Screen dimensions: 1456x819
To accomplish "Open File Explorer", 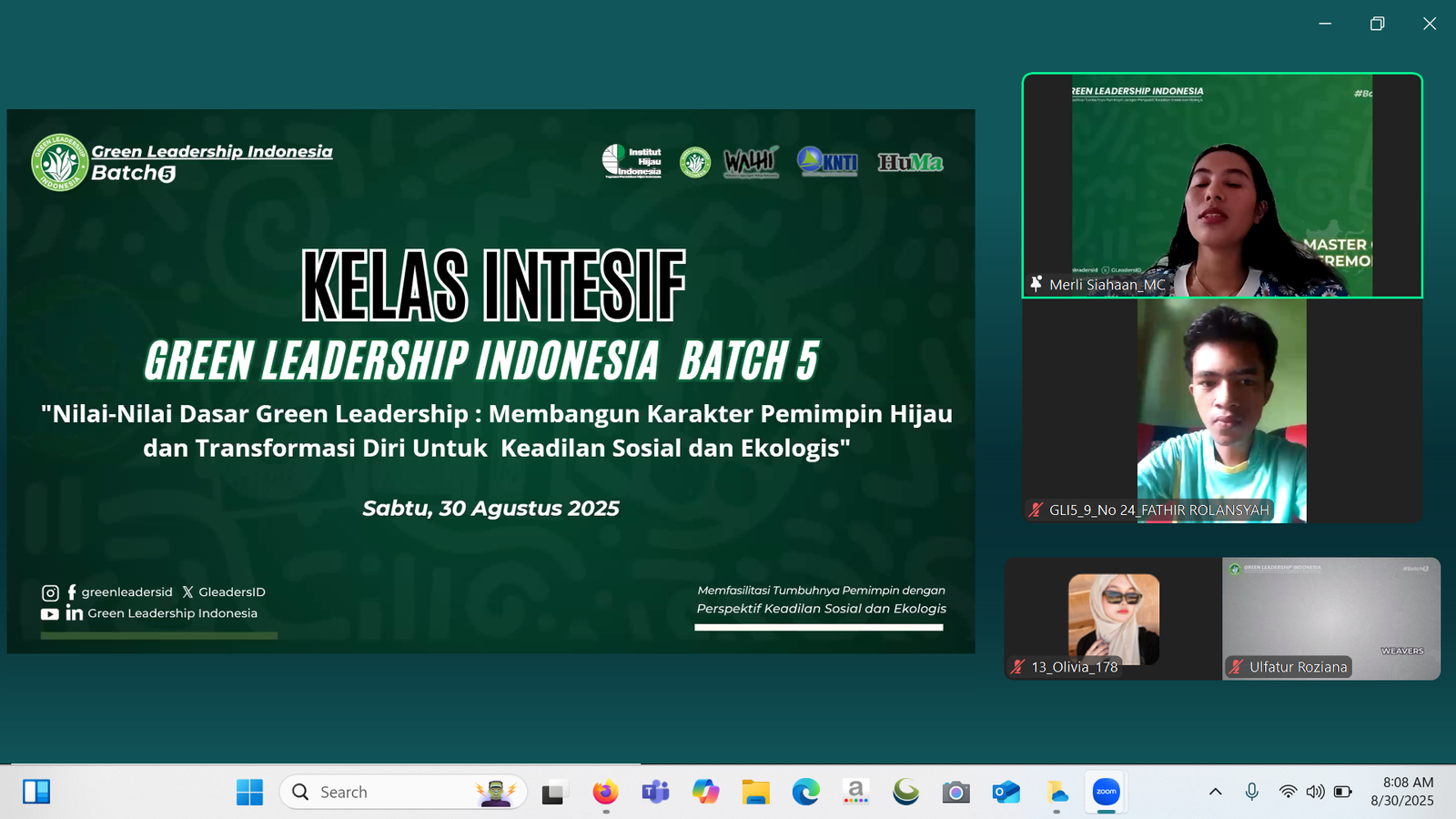I will 757,792.
